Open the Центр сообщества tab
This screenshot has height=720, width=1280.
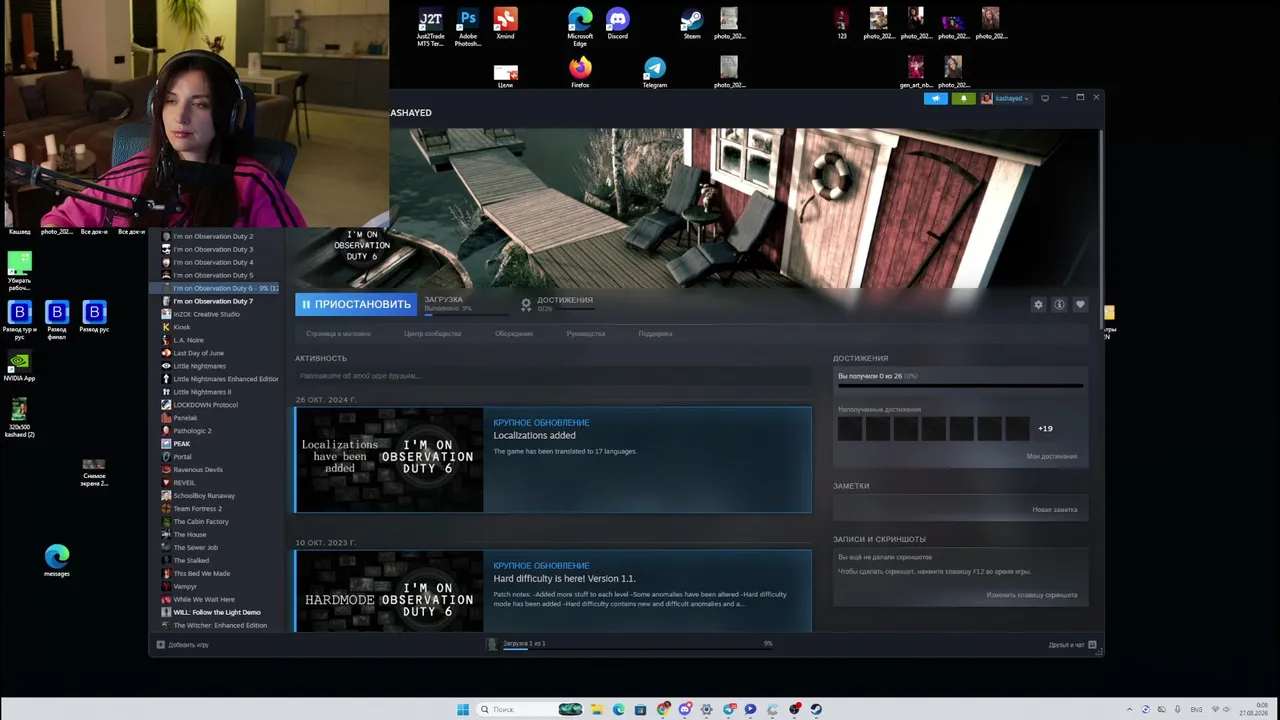432,333
